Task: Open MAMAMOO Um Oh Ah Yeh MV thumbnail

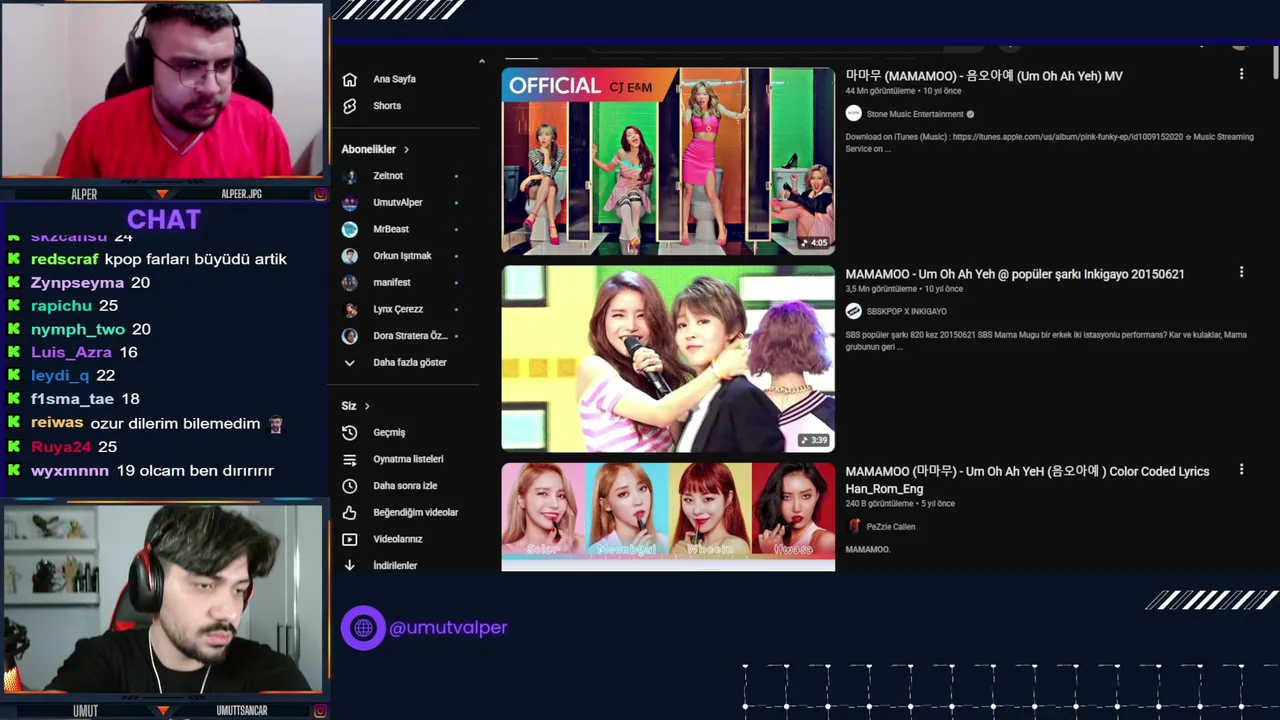Action: tap(668, 161)
